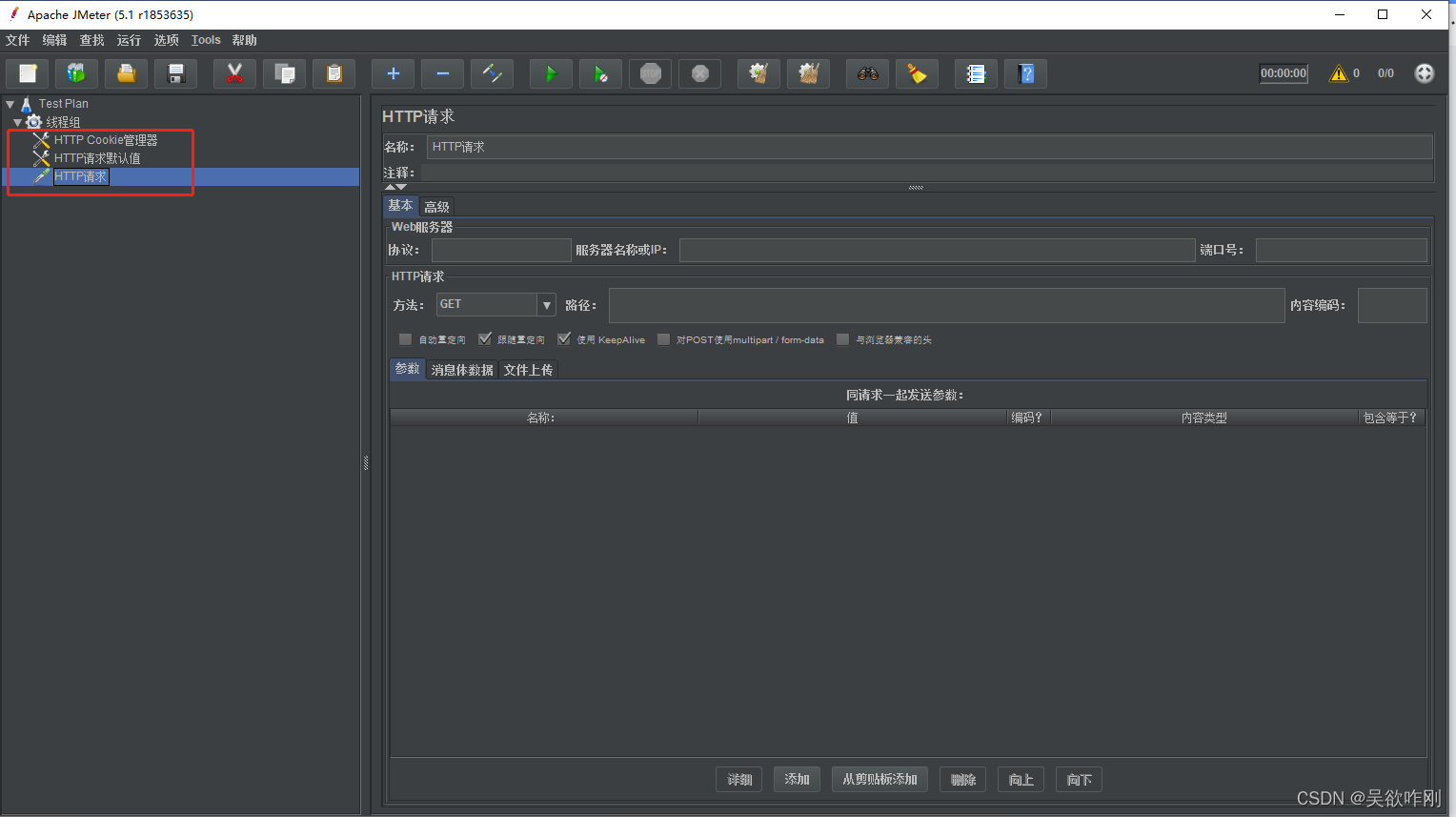This screenshot has height=817, width=1456.
Task: Open the 运行 menu
Action: click(130, 40)
